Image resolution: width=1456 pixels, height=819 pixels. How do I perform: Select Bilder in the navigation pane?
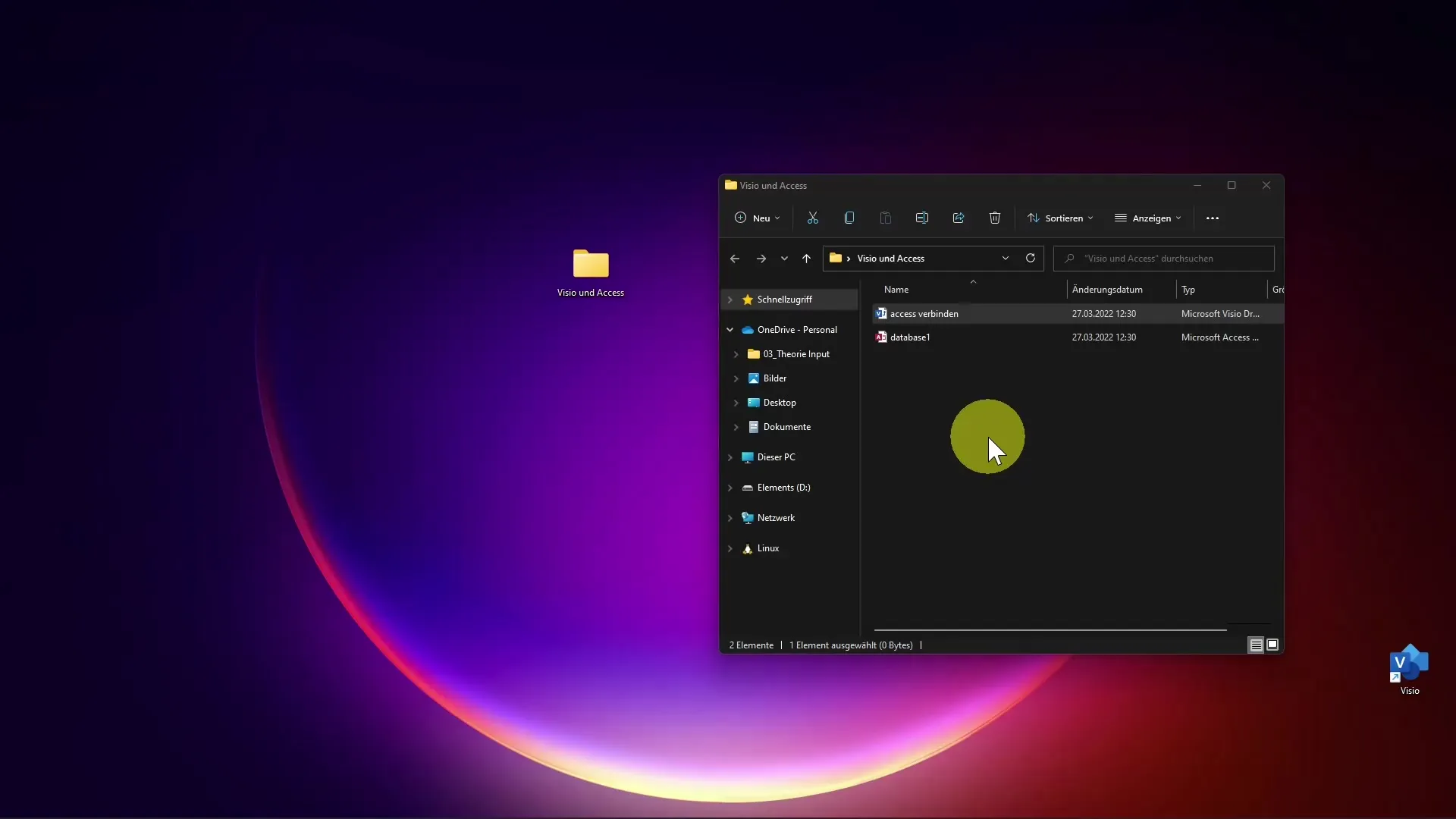pos(775,378)
